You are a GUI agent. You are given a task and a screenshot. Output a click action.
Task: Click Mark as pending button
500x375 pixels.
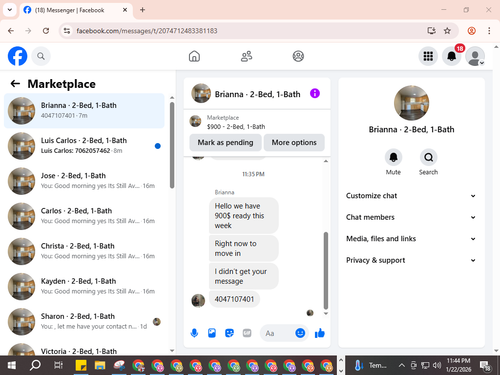click(225, 142)
